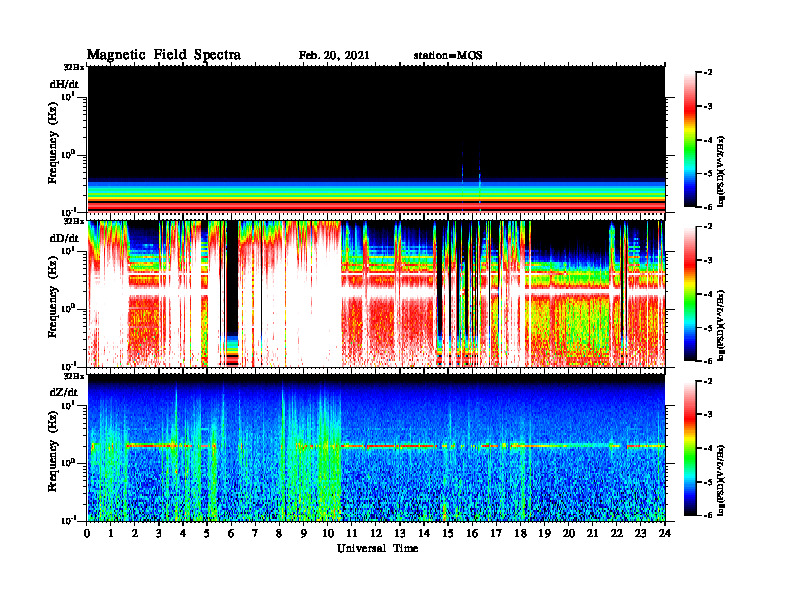Click the "-3" value on dZ/dt color scale
This screenshot has height=612, width=792.
pyautogui.click(x=708, y=415)
